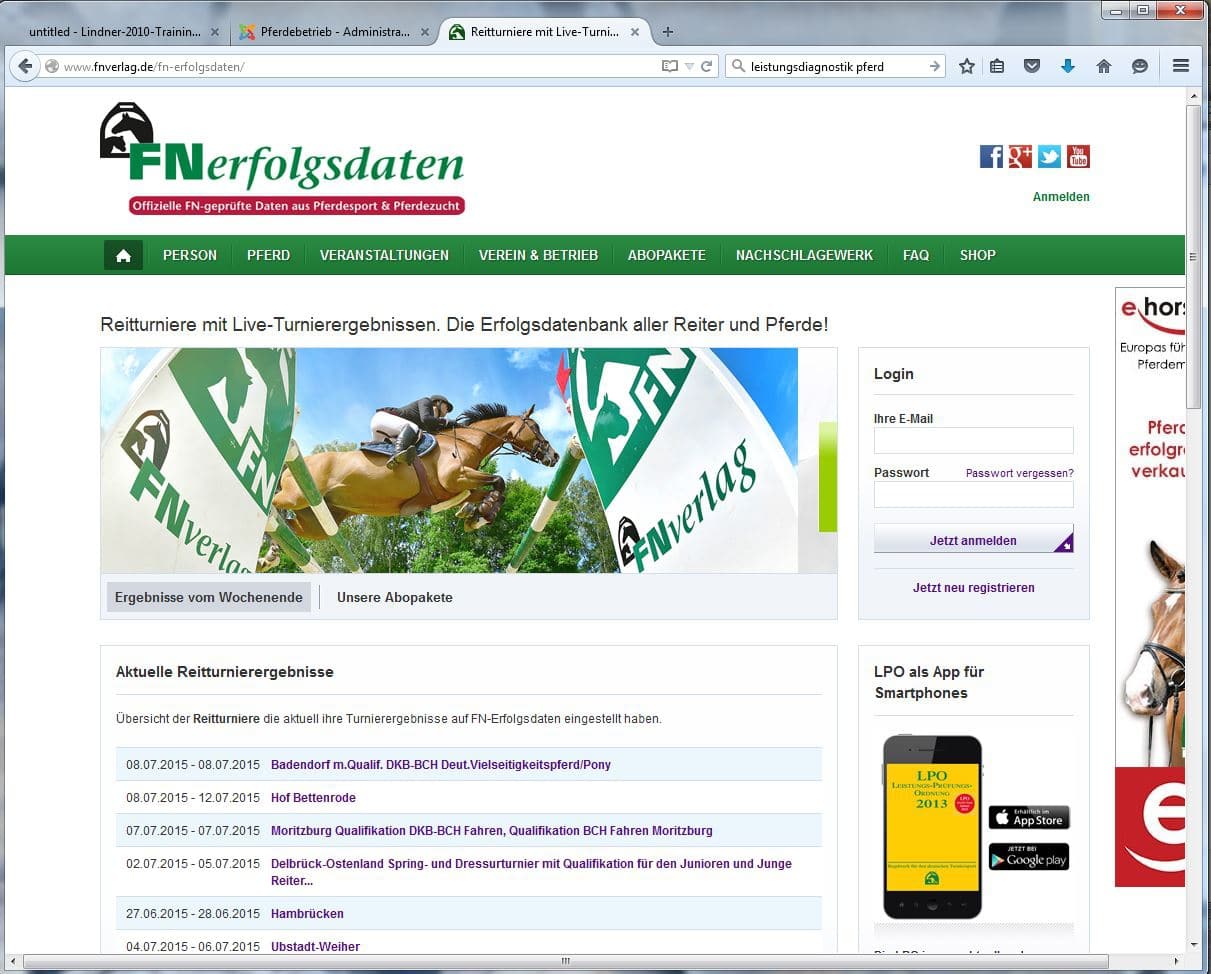Viewport: 1211px width, 974px height.
Task: Submit search with the arrow in search box
Action: [935, 67]
